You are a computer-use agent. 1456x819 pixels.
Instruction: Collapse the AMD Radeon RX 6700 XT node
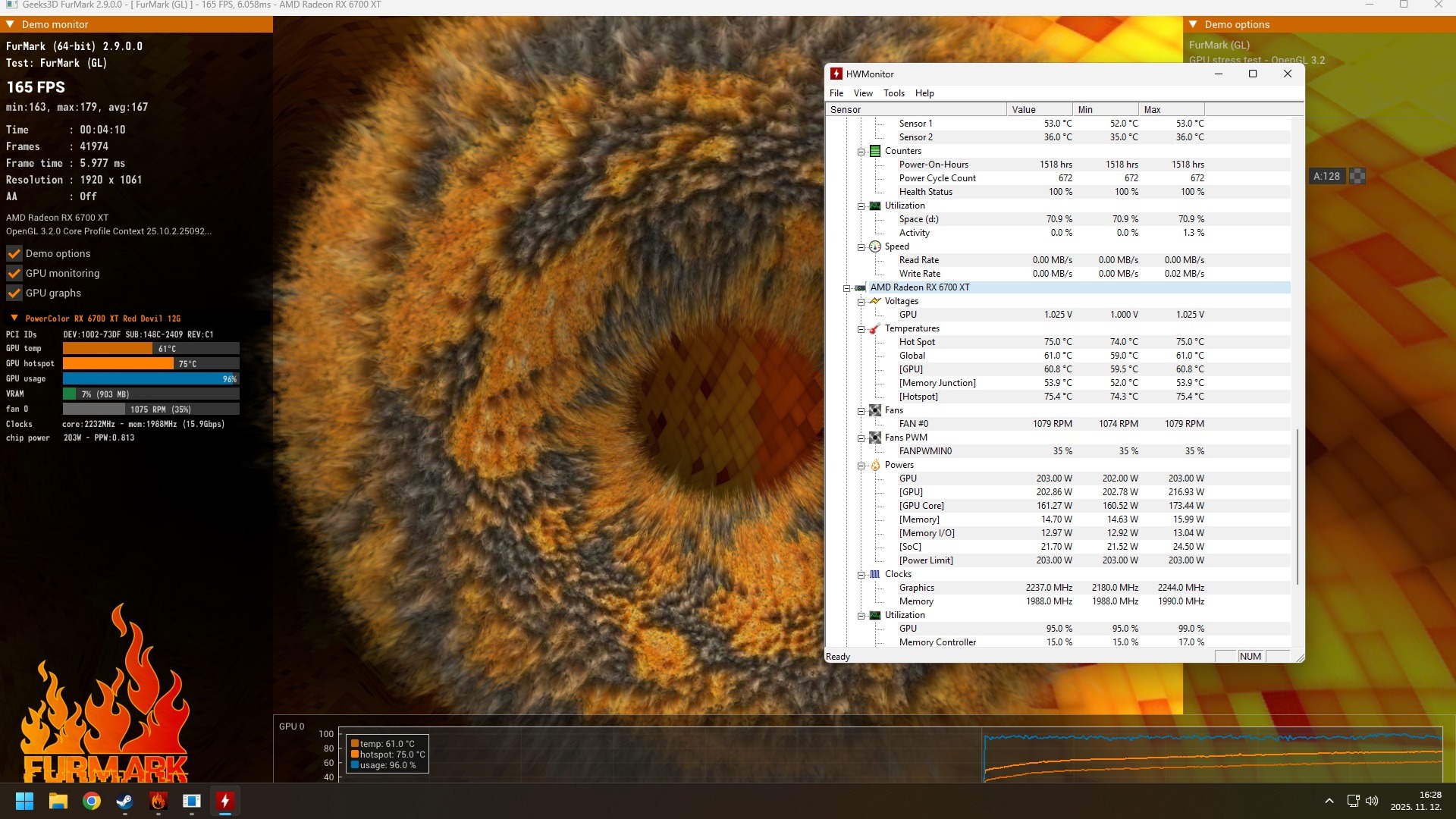[846, 288]
